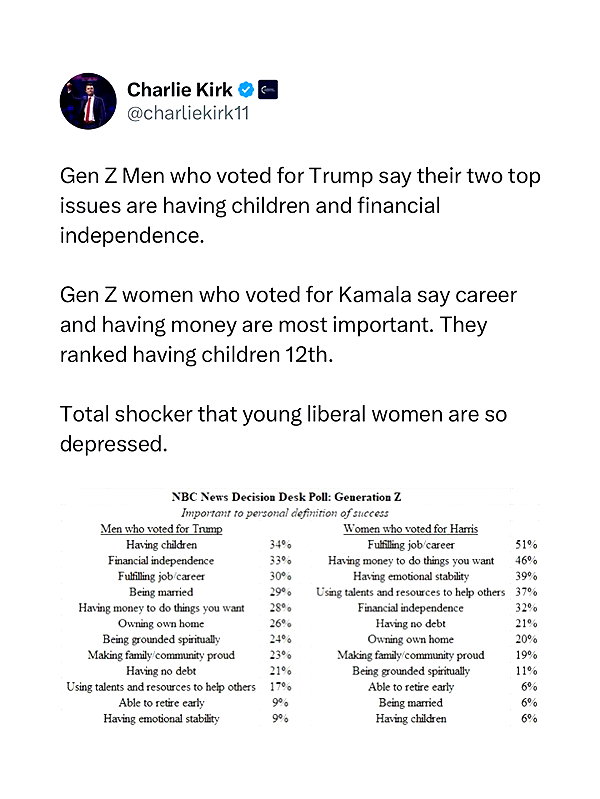Click 'Being grounded spiritually' at 24%
Image resolution: width=600 pixels, height=799 pixels.
click(x=197, y=640)
